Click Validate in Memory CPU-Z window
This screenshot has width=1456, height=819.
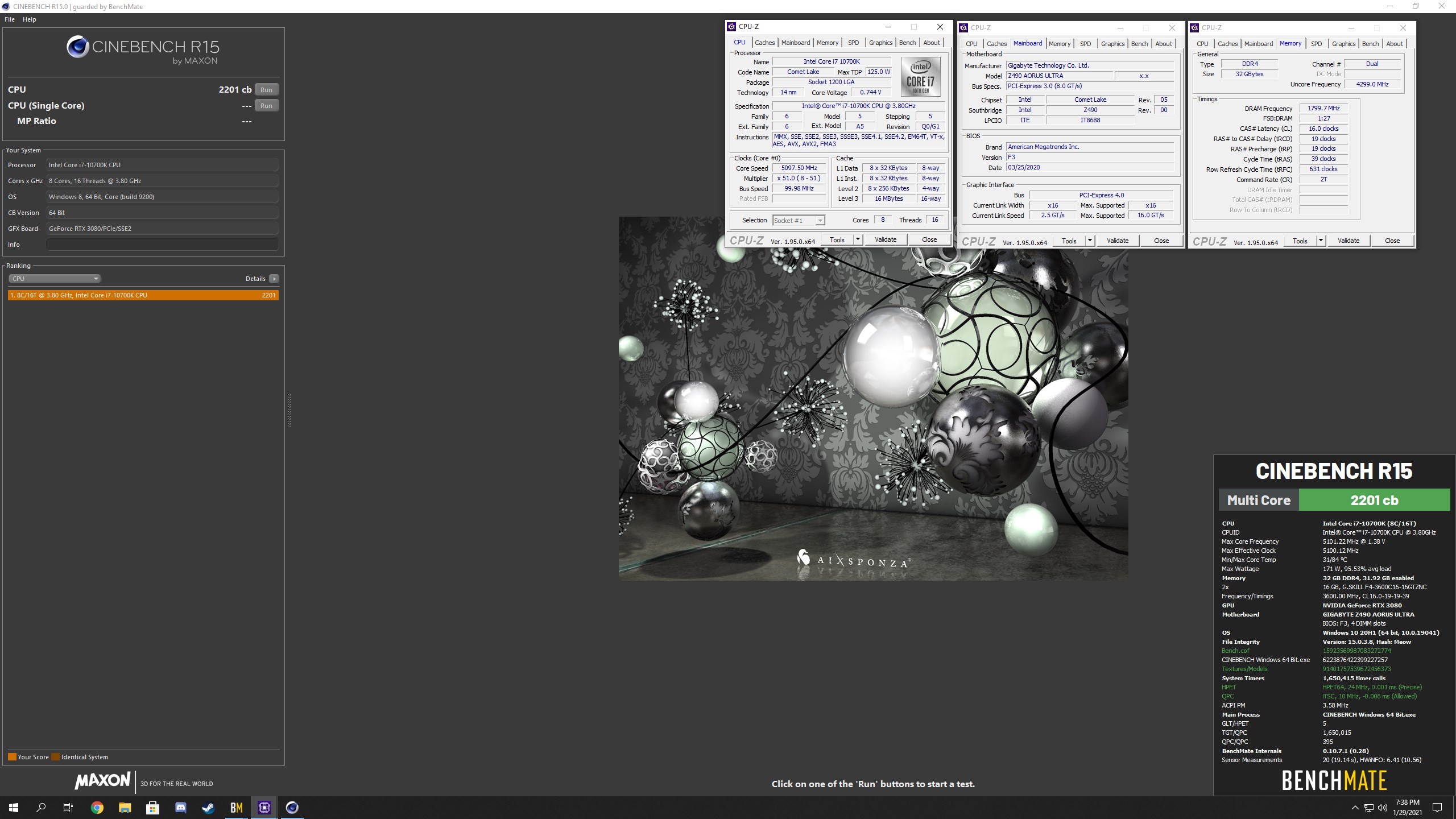[x=1349, y=241]
